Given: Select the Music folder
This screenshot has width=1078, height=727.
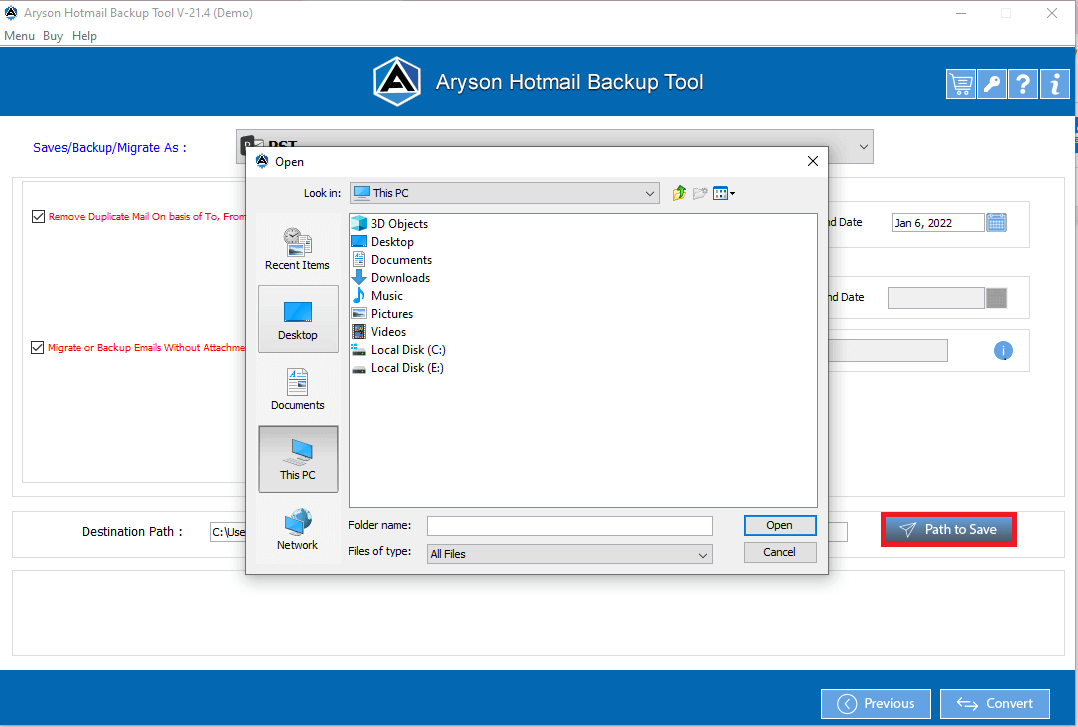Looking at the screenshot, I should coord(377,295).
